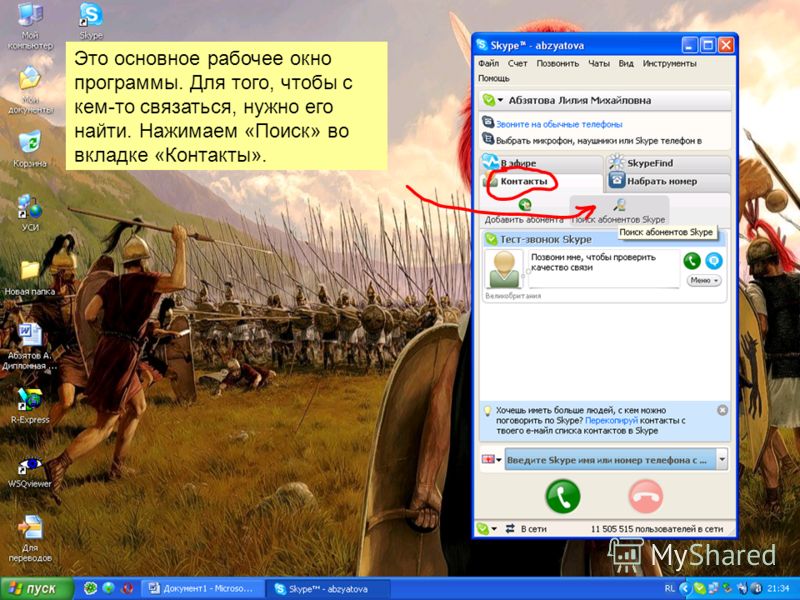The height and width of the screenshot is (600, 800).
Task: Switch to the В эфире tab
Action: (541, 163)
